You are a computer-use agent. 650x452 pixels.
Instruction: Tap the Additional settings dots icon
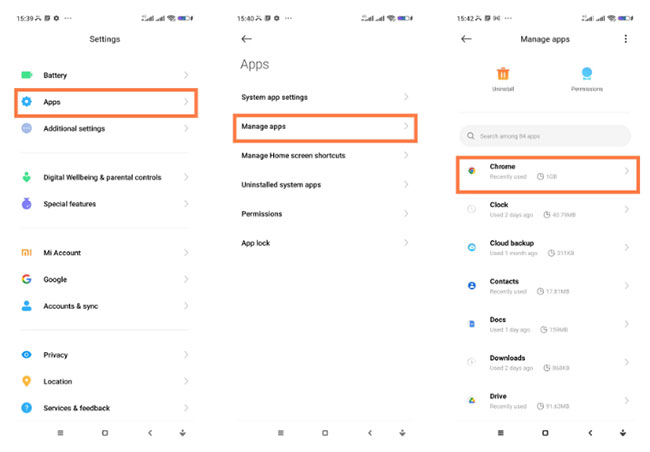pos(27,128)
